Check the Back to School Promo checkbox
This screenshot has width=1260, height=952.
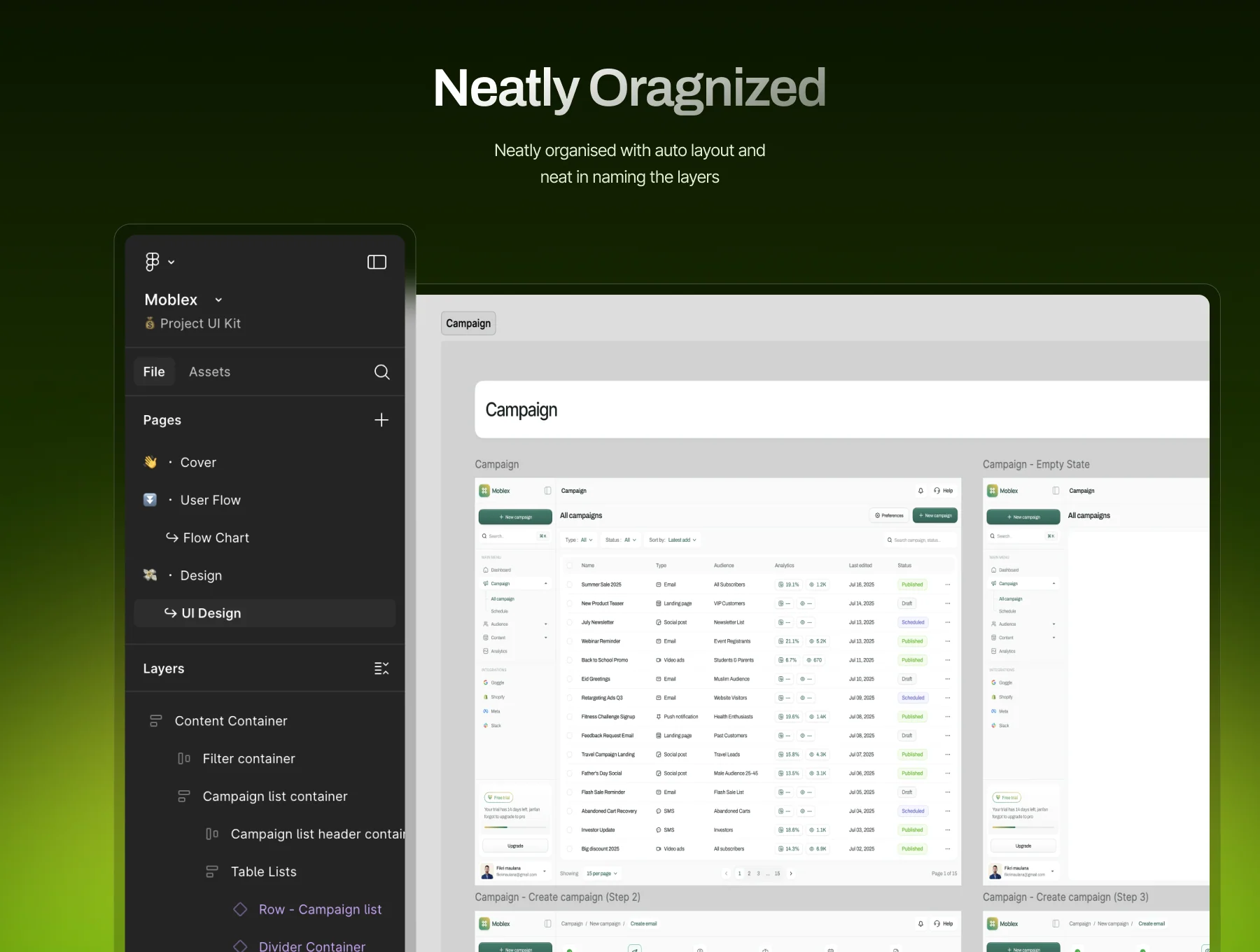[570, 660]
